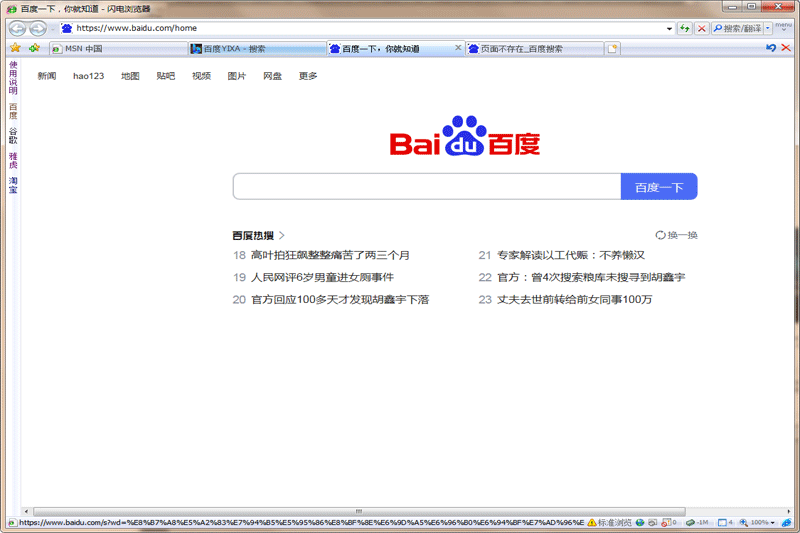Click the 搜索/翻译 search box
The image size is (800, 533).
click(738, 29)
